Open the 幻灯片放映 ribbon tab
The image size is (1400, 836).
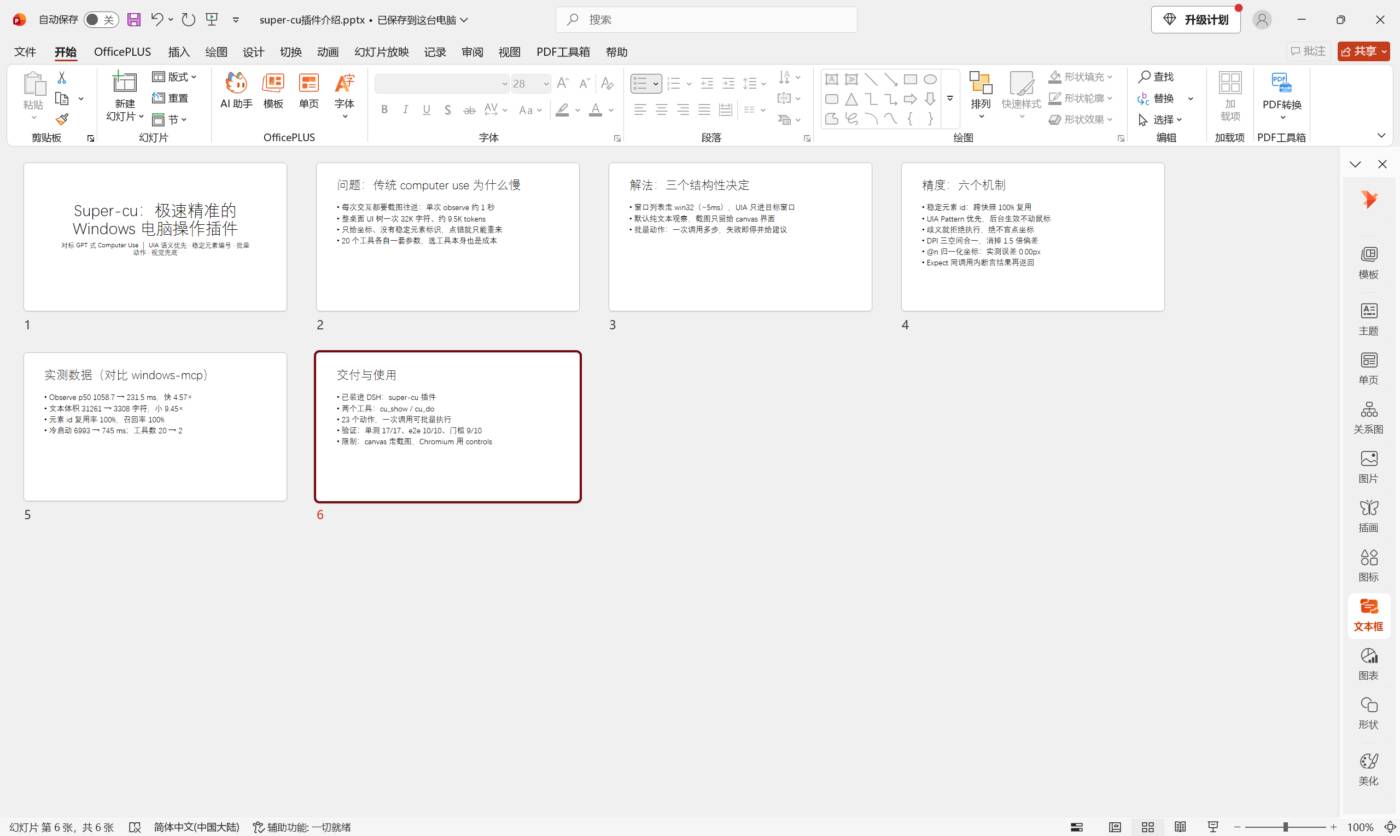pos(382,52)
